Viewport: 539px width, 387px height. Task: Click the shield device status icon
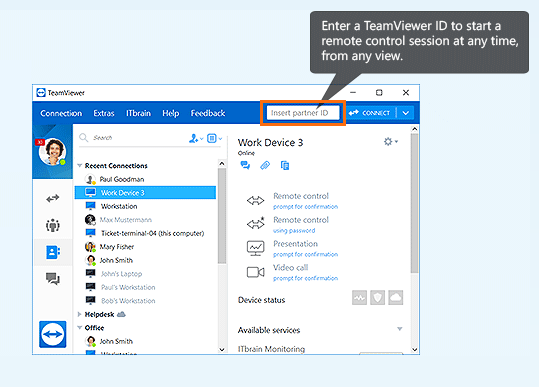[x=377, y=298]
